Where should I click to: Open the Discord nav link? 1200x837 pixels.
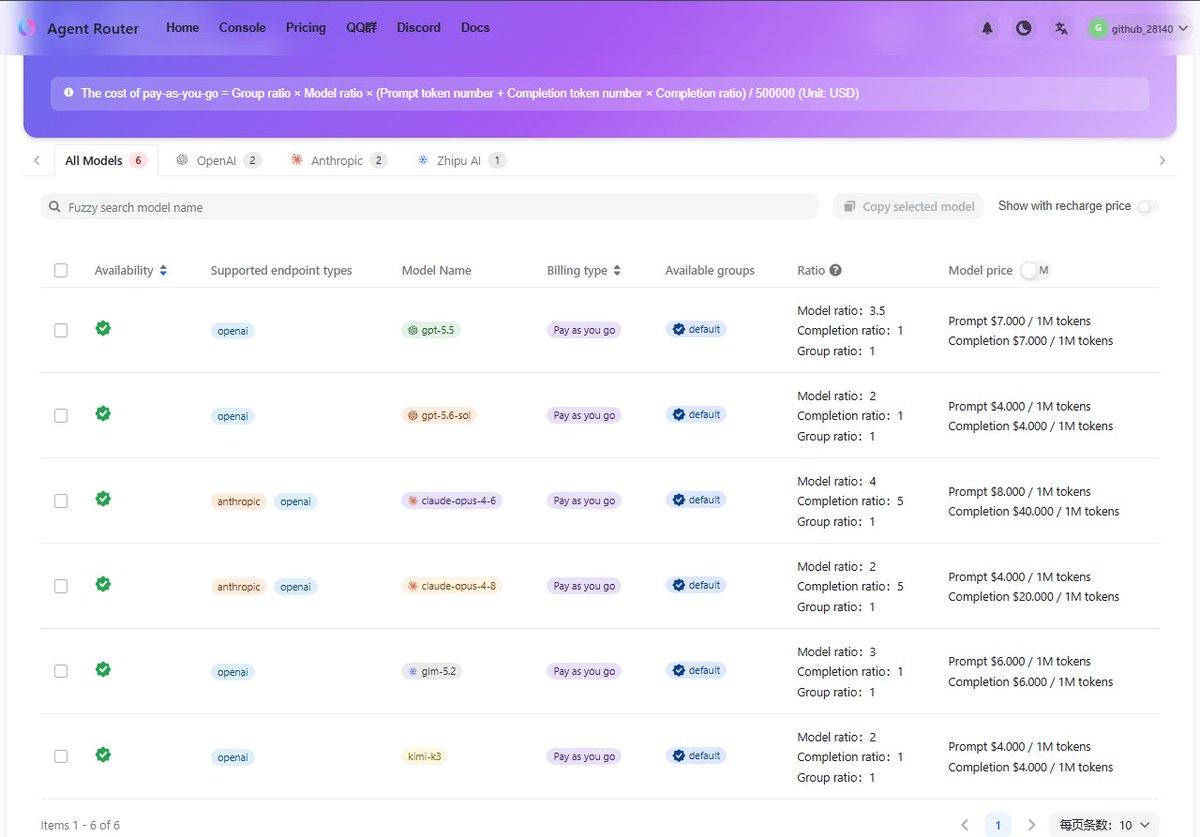coord(418,27)
